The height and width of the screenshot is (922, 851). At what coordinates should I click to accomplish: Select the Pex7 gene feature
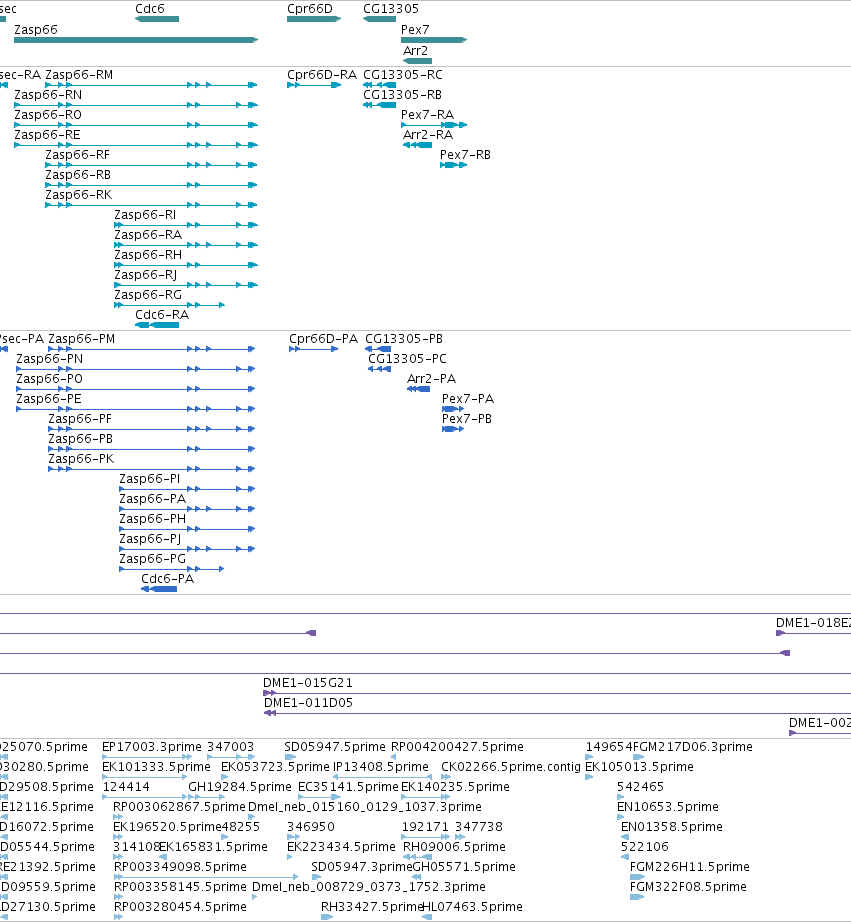point(434,40)
